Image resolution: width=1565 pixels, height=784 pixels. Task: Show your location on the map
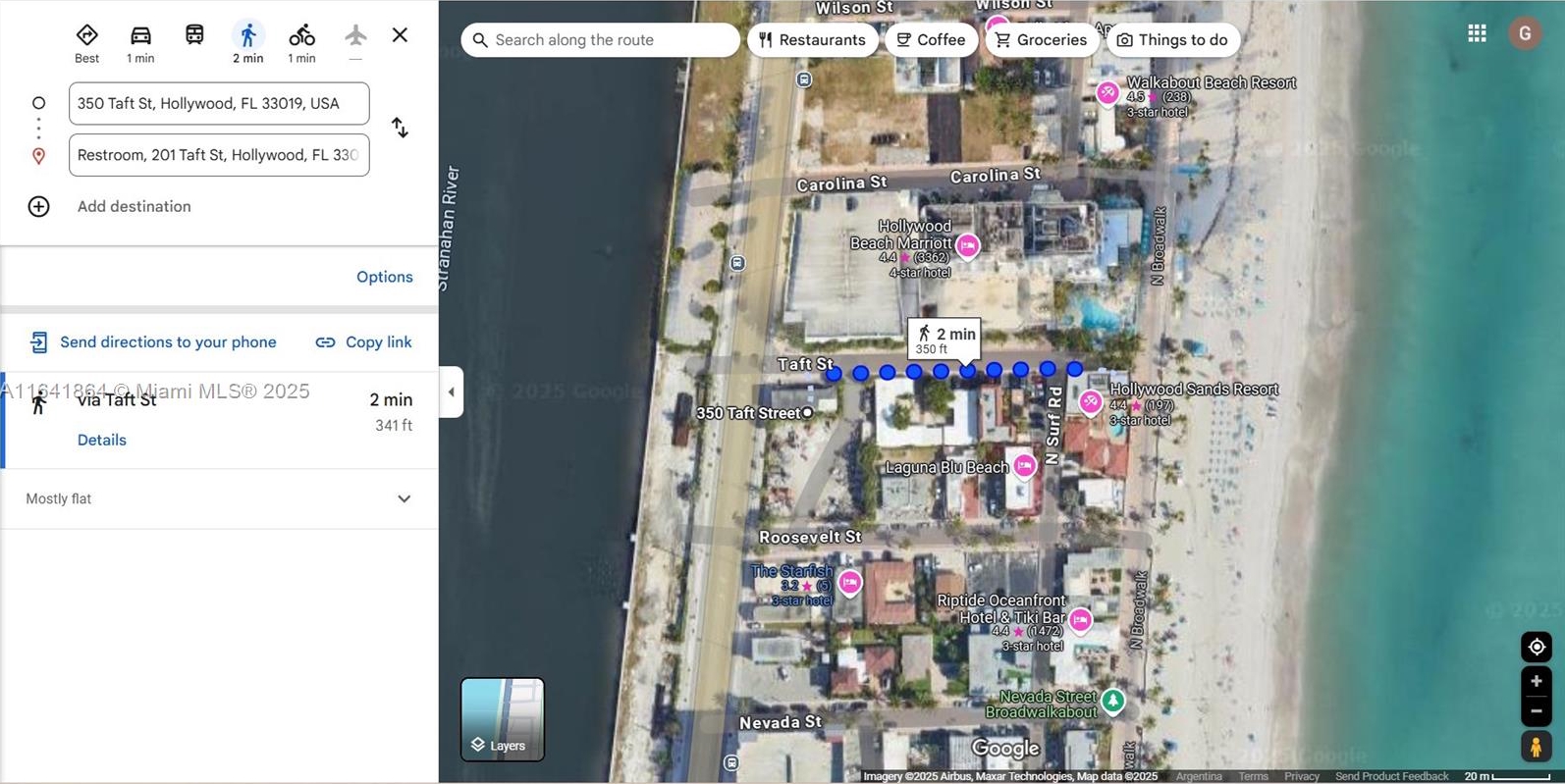coord(1537,647)
